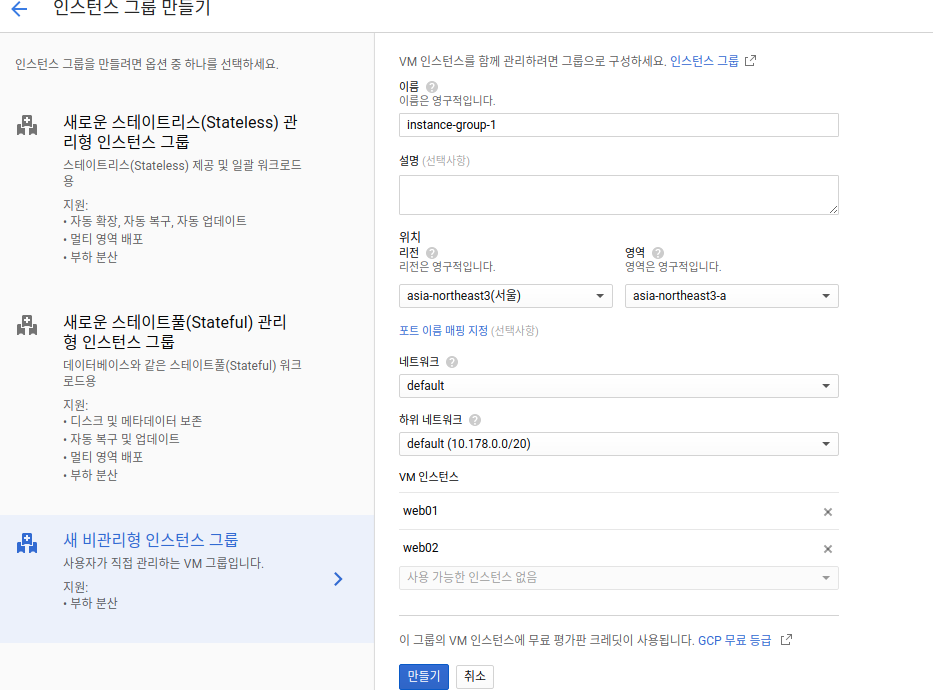933x690 pixels.
Task: Open external link icon beside GCP 무료 등급
Action: 786,639
